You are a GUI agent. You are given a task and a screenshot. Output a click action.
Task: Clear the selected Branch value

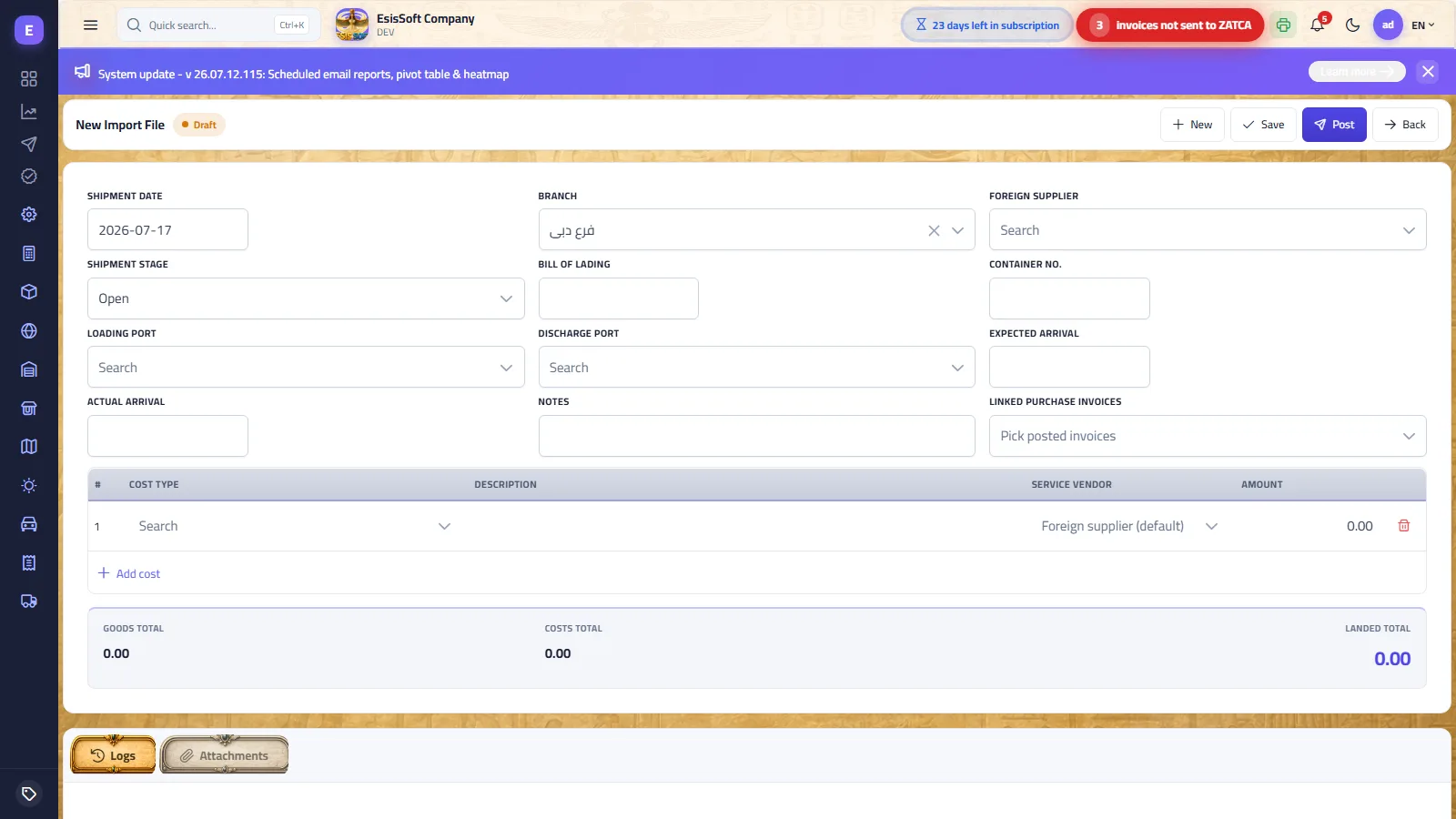[934, 230]
